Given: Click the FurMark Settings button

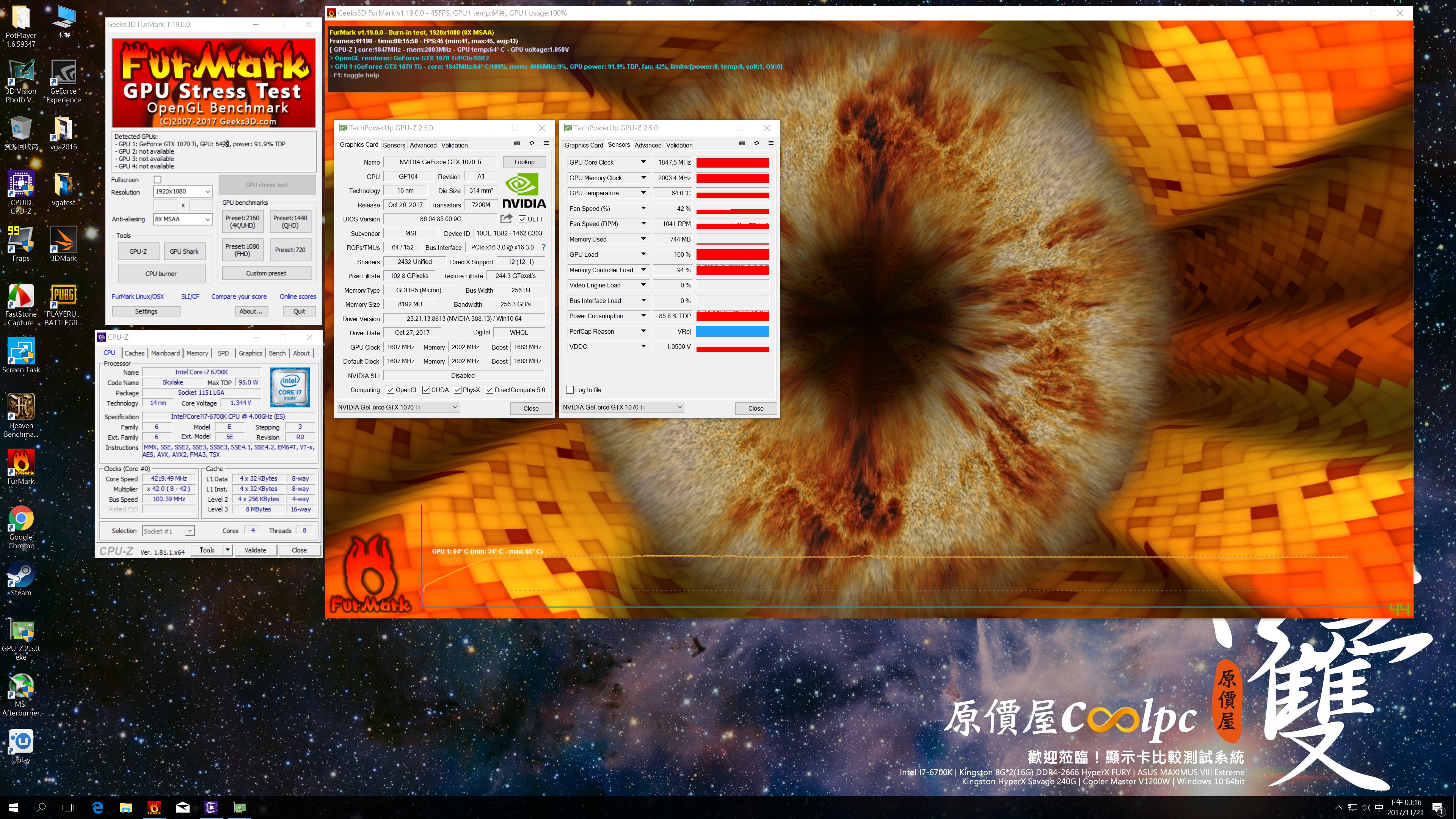Looking at the screenshot, I should coord(146,311).
